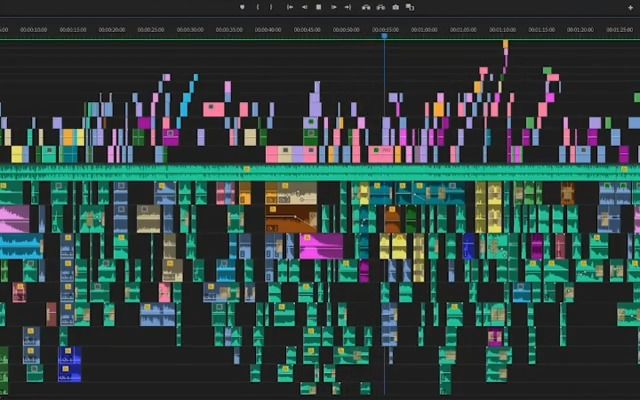Click the Extract icon
The height and width of the screenshot is (400, 640).
coord(381,7)
